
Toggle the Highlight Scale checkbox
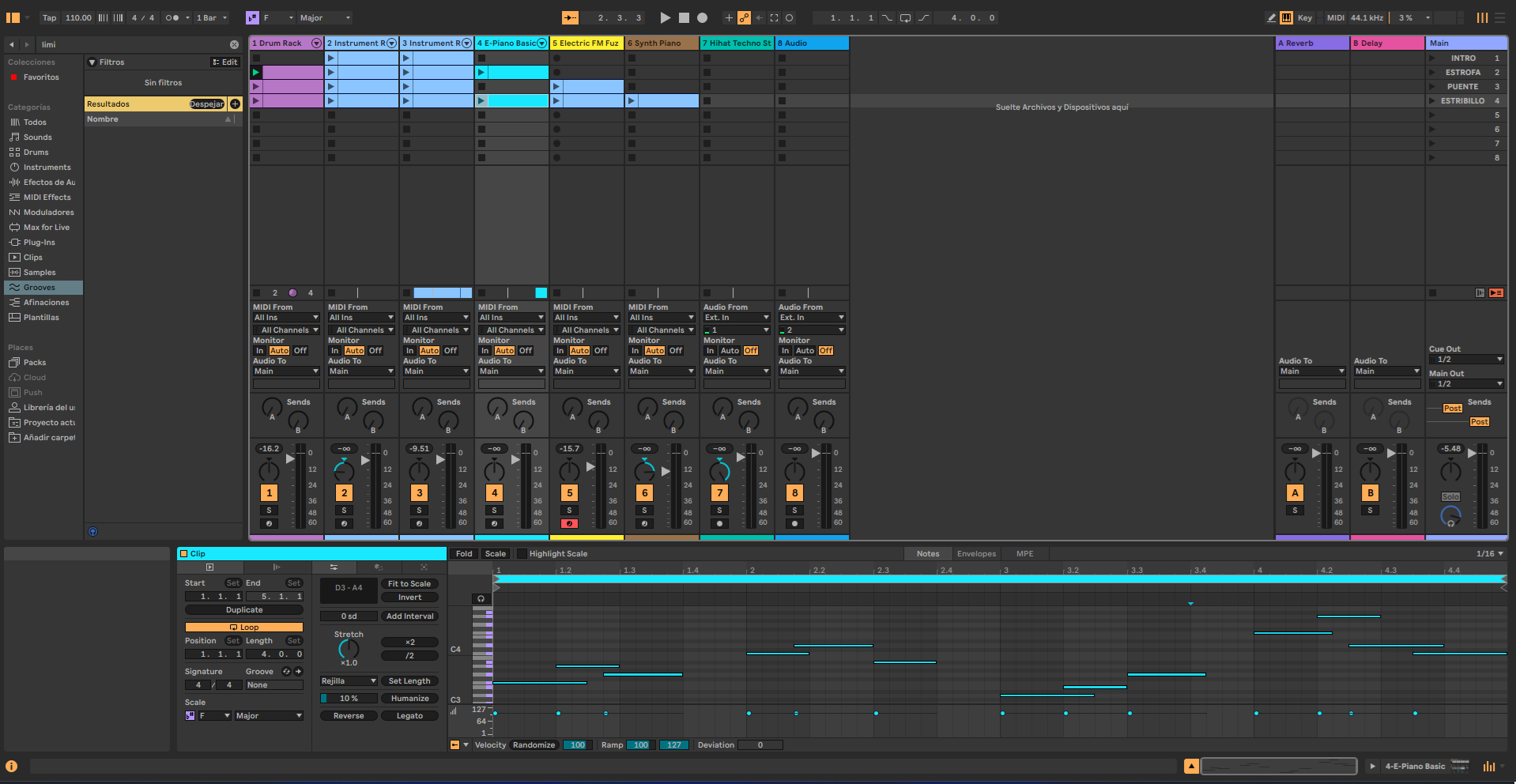[x=522, y=554]
